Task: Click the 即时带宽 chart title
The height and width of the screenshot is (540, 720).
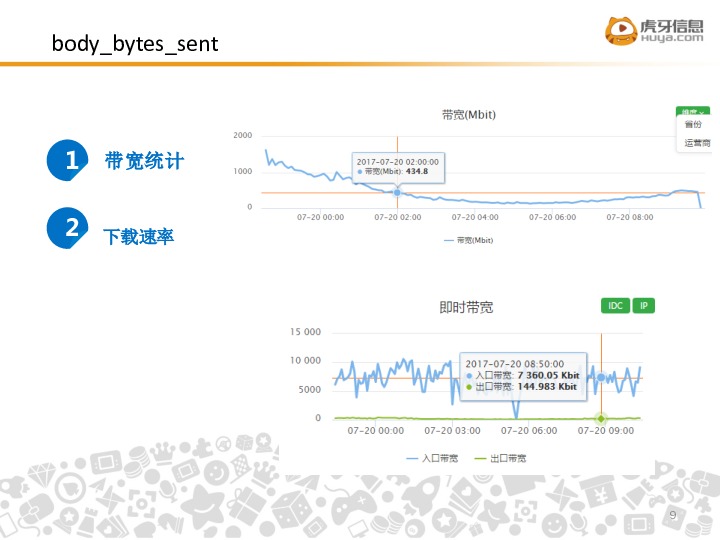Action: pos(466,308)
